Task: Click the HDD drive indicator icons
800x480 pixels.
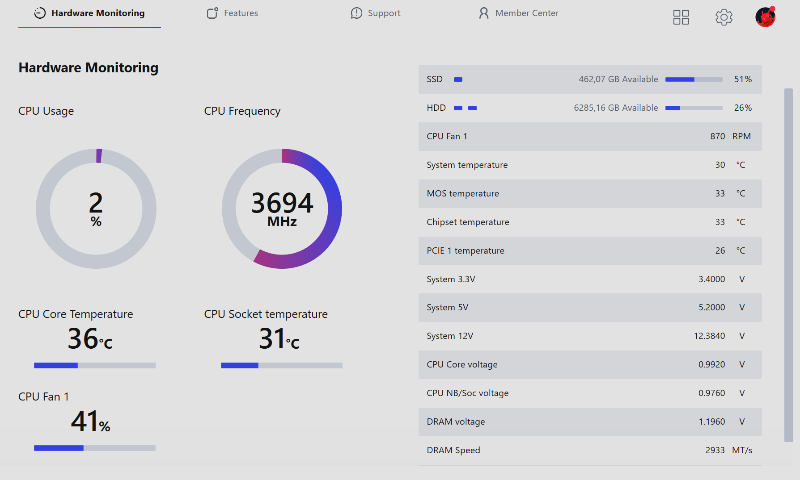Action: click(465, 108)
